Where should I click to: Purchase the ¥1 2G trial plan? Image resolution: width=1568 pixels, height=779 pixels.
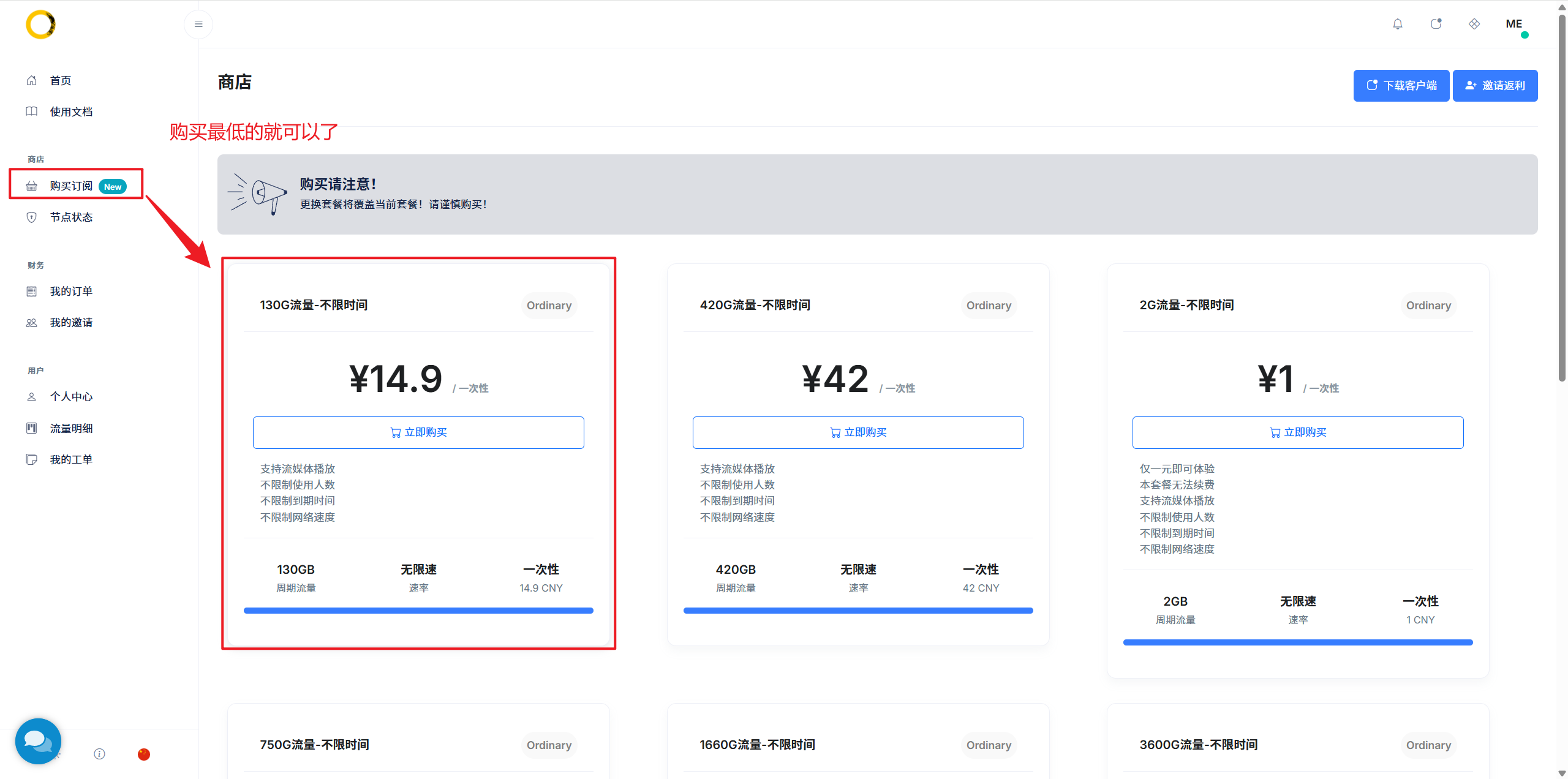[1297, 432]
